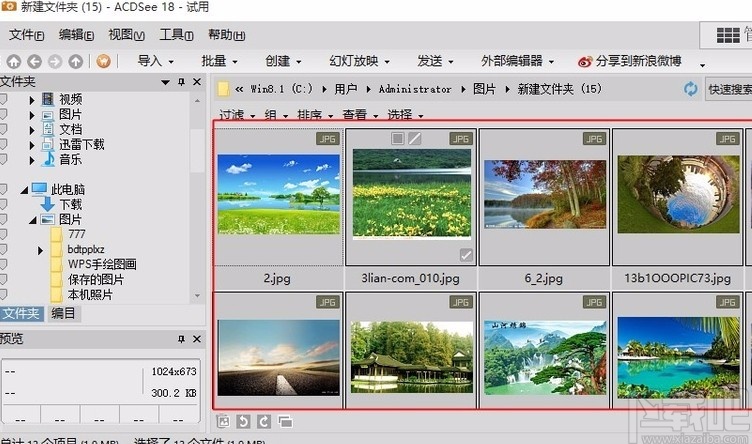The height and width of the screenshot is (444, 752).
Task: Open the 视图 menu
Action: [x=127, y=35]
